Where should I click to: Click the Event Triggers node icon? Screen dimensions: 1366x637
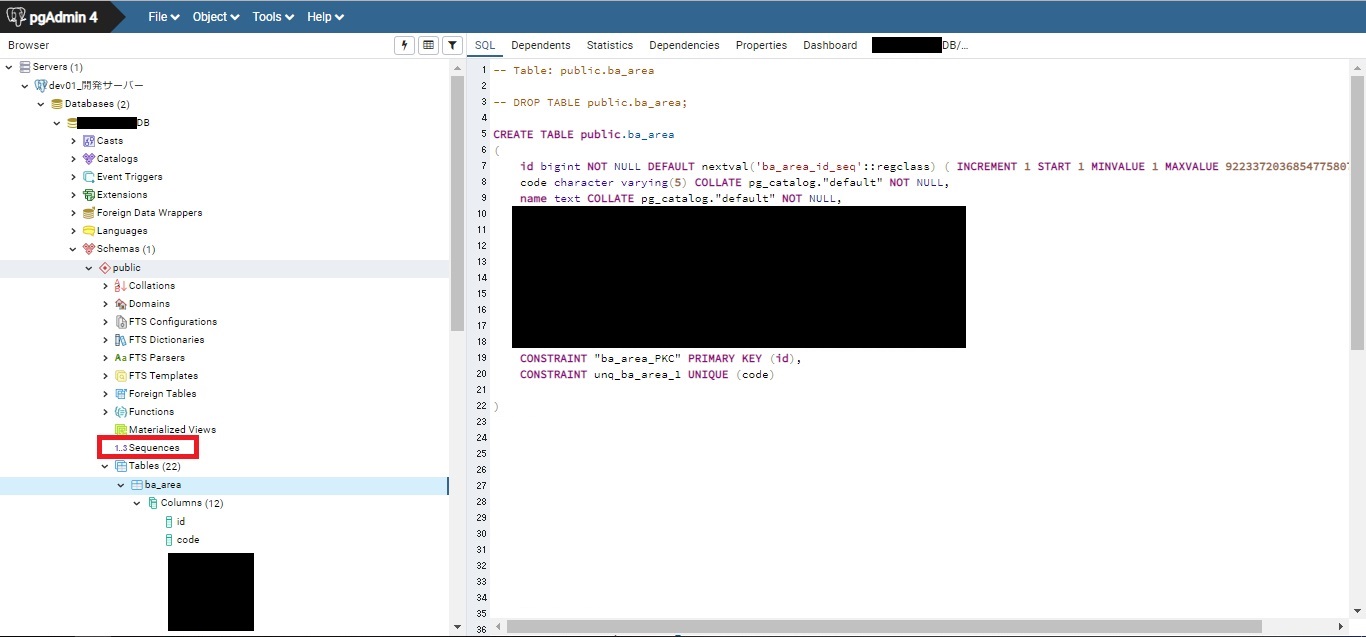tap(89, 177)
